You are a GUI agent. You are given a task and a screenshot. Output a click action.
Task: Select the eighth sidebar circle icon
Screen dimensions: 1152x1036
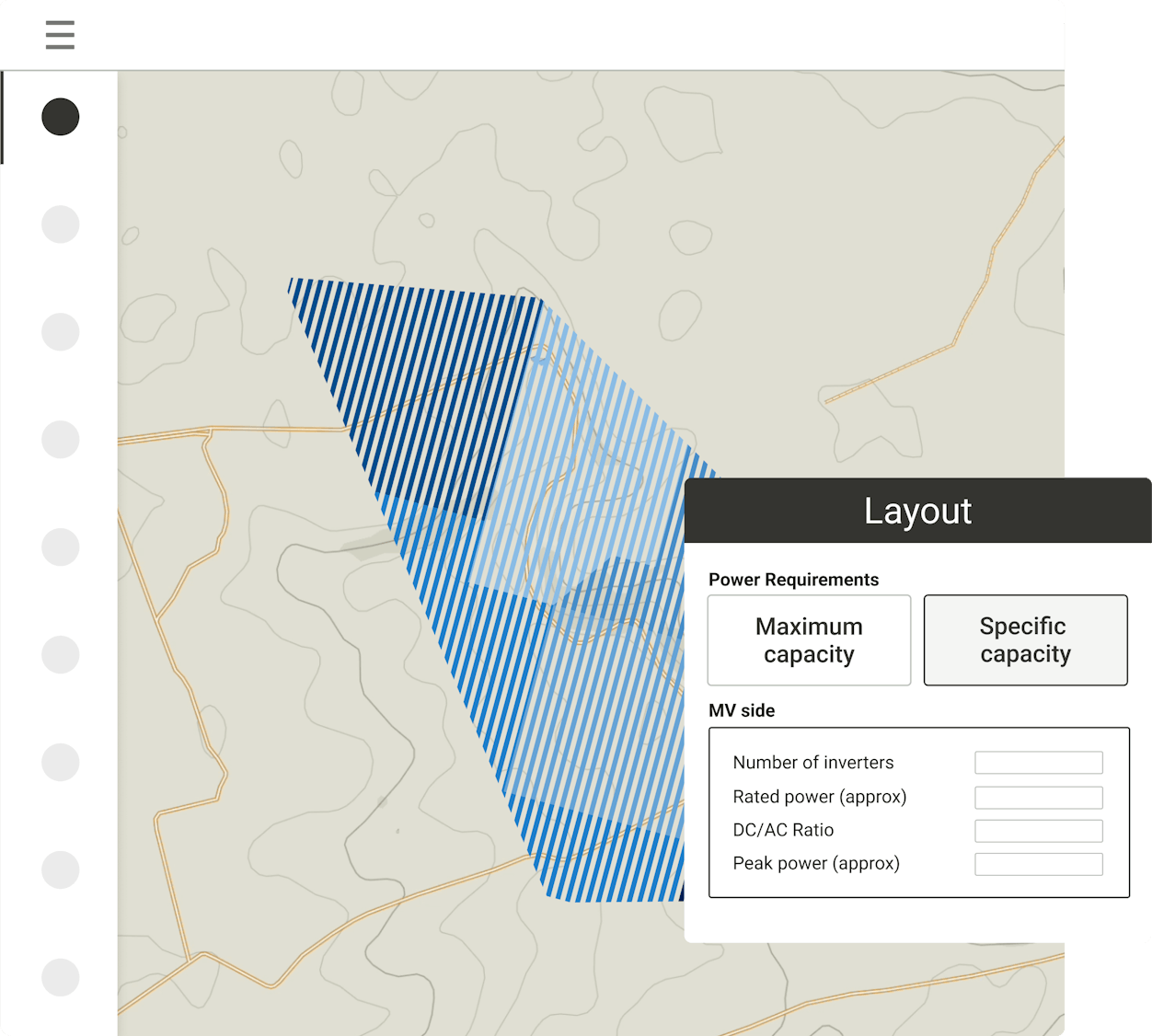[x=61, y=869]
